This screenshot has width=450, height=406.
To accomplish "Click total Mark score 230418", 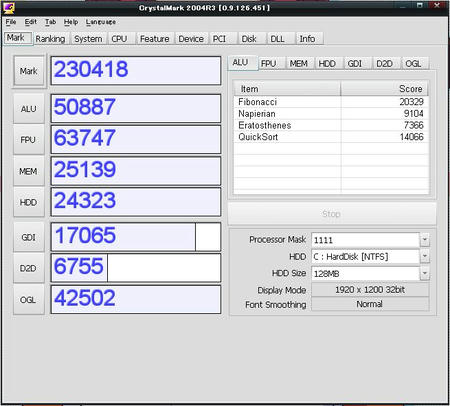I will click(x=136, y=71).
